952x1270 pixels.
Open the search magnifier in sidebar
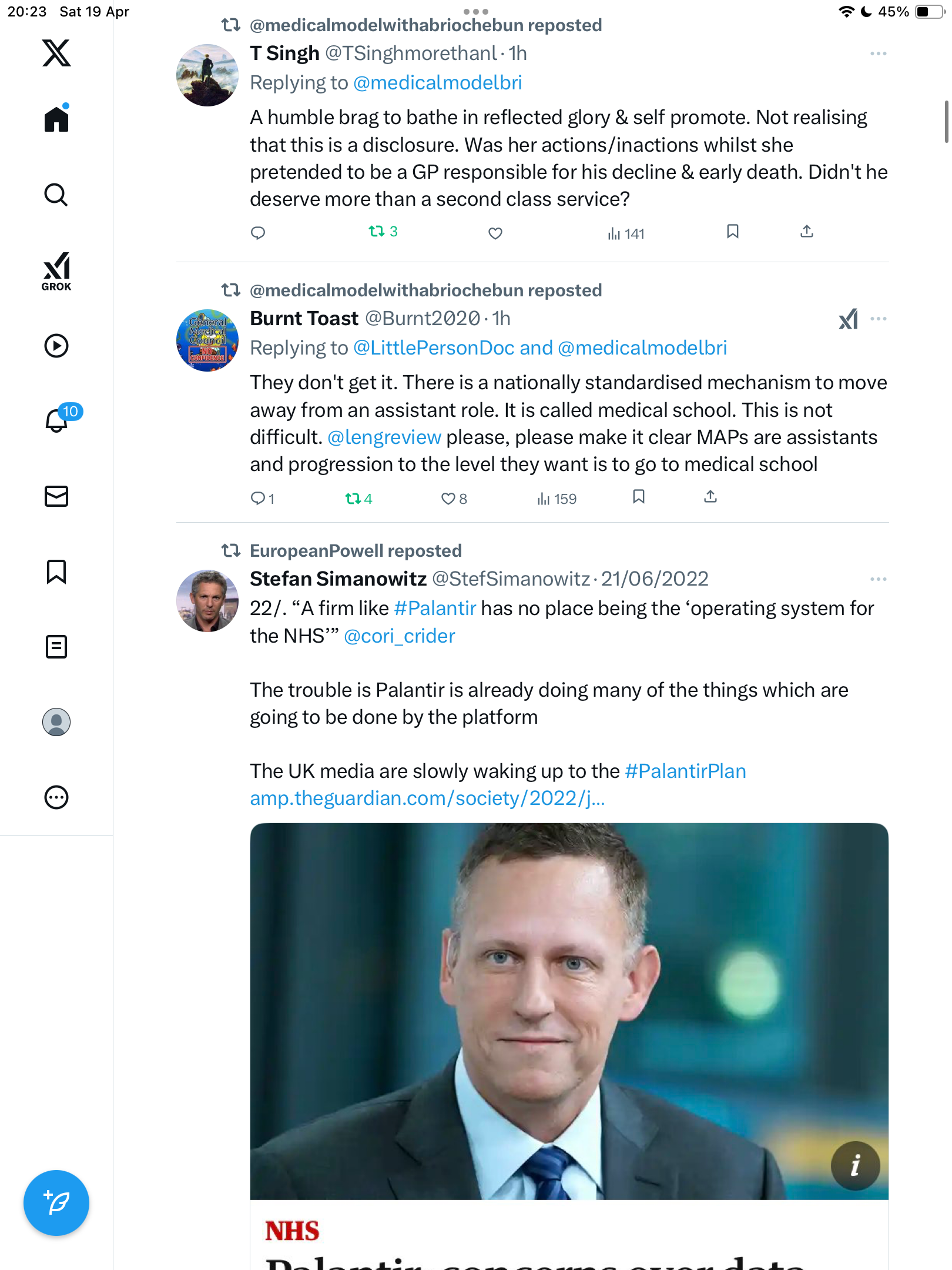tap(56, 195)
